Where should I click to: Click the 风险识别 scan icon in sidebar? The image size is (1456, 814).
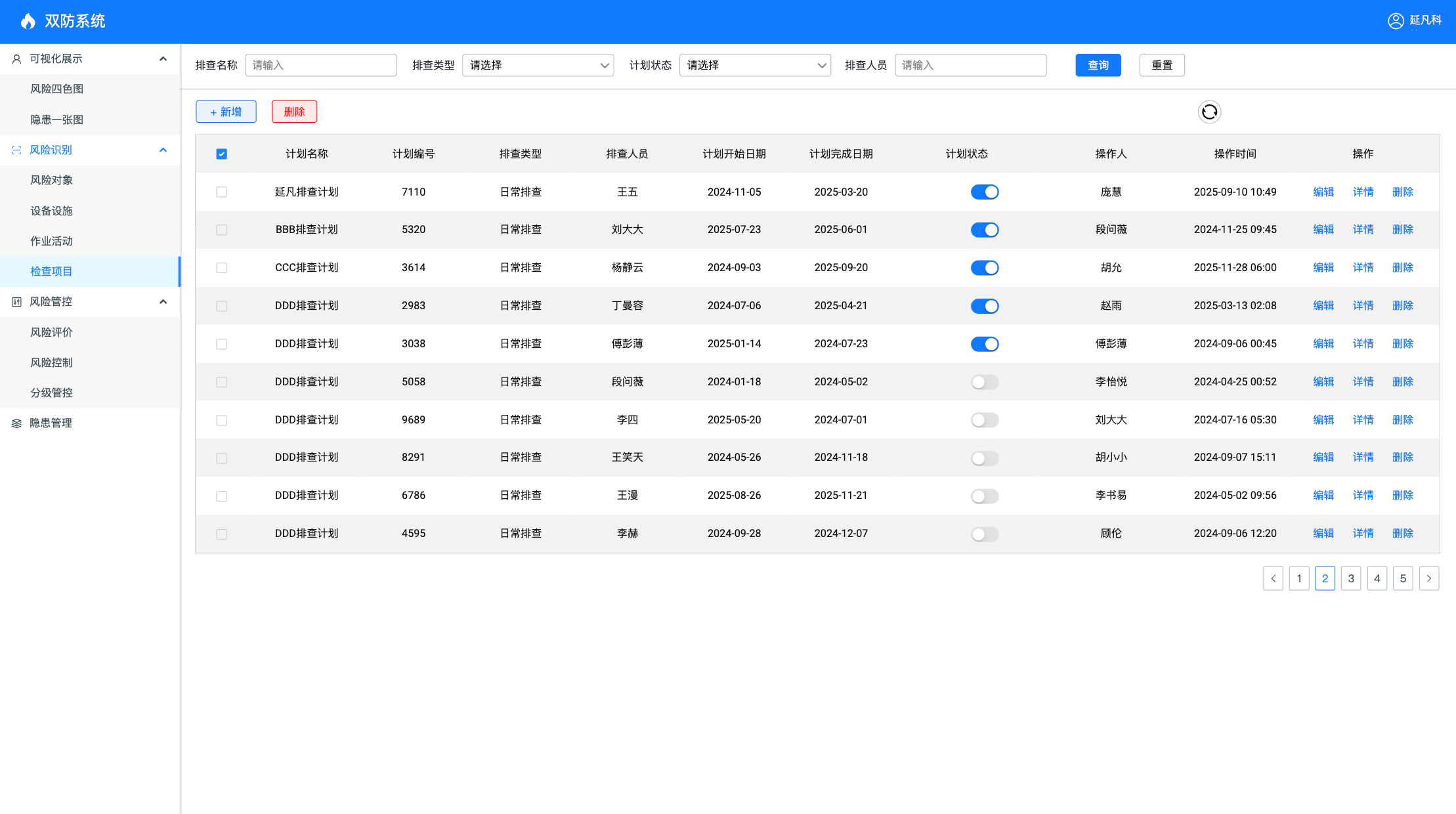point(16,150)
